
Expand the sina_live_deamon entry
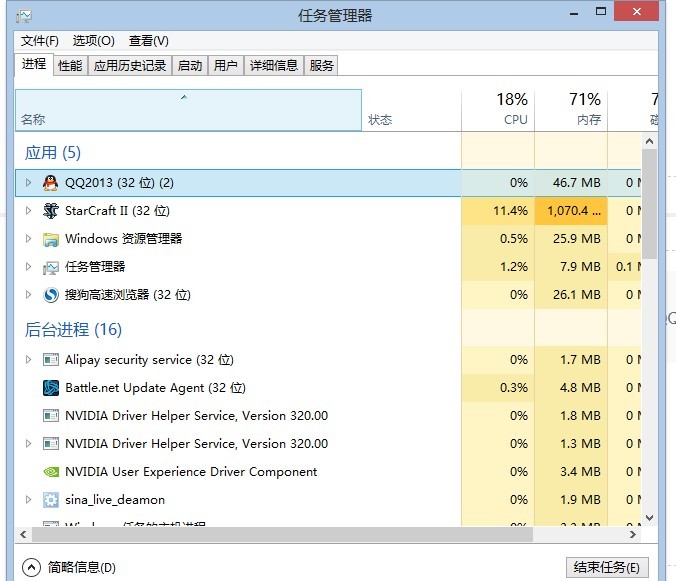tap(28, 500)
